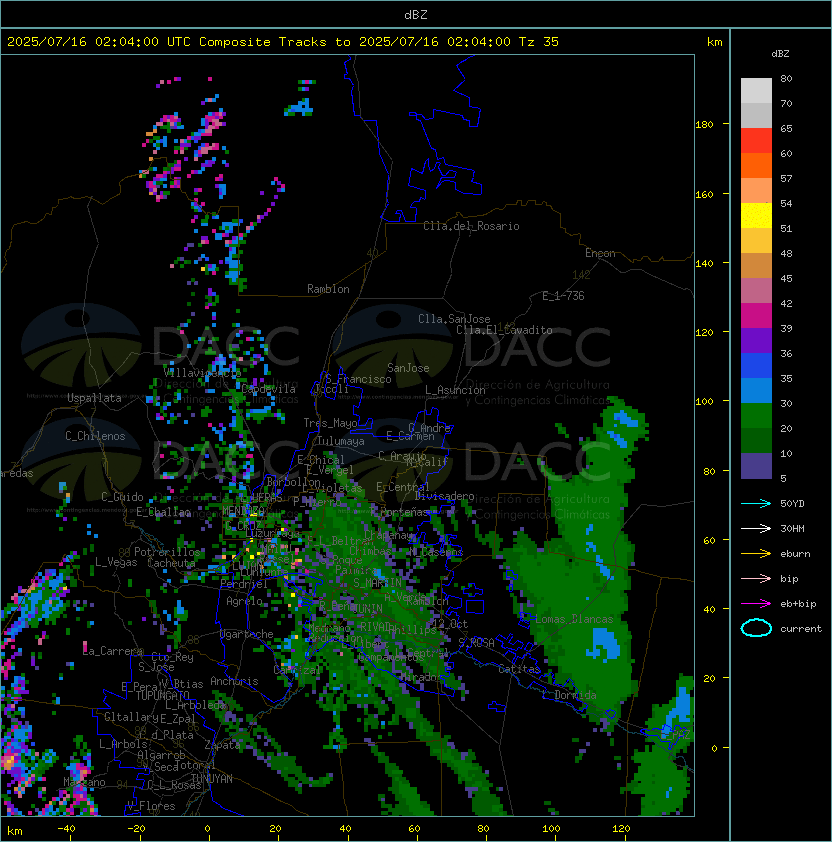Image resolution: width=832 pixels, height=842 pixels.
Task: Select the 'Potrerillos' place label
Action: click(167, 552)
